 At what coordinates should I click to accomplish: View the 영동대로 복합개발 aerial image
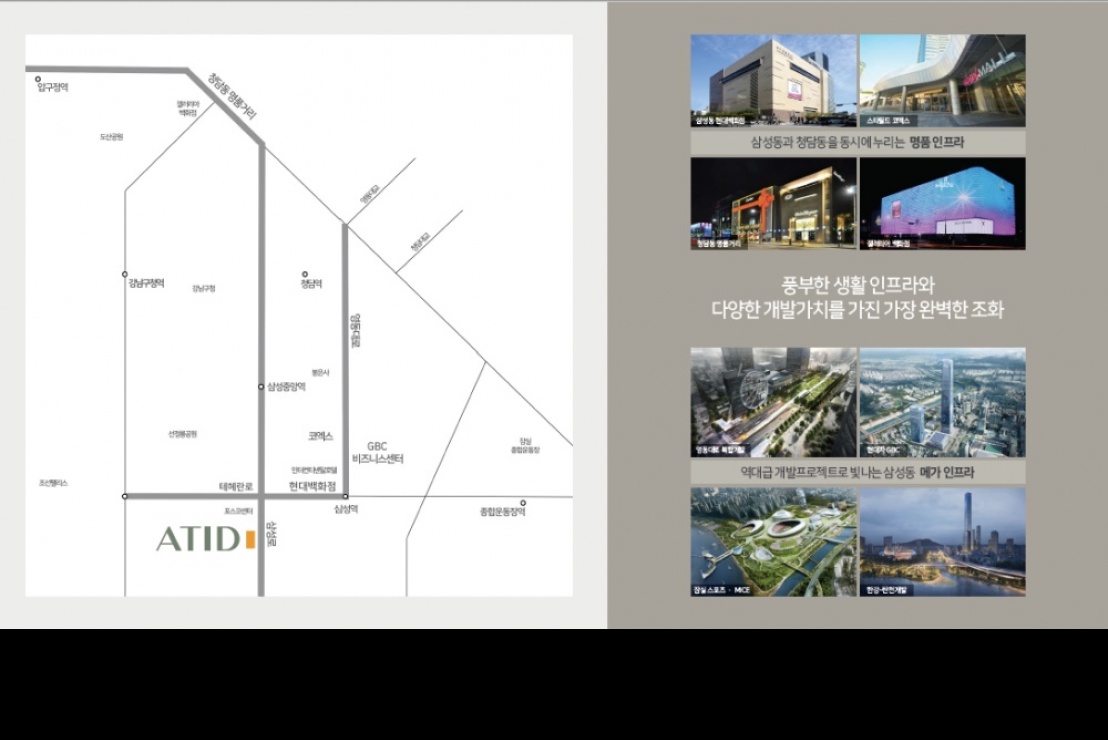[773, 402]
